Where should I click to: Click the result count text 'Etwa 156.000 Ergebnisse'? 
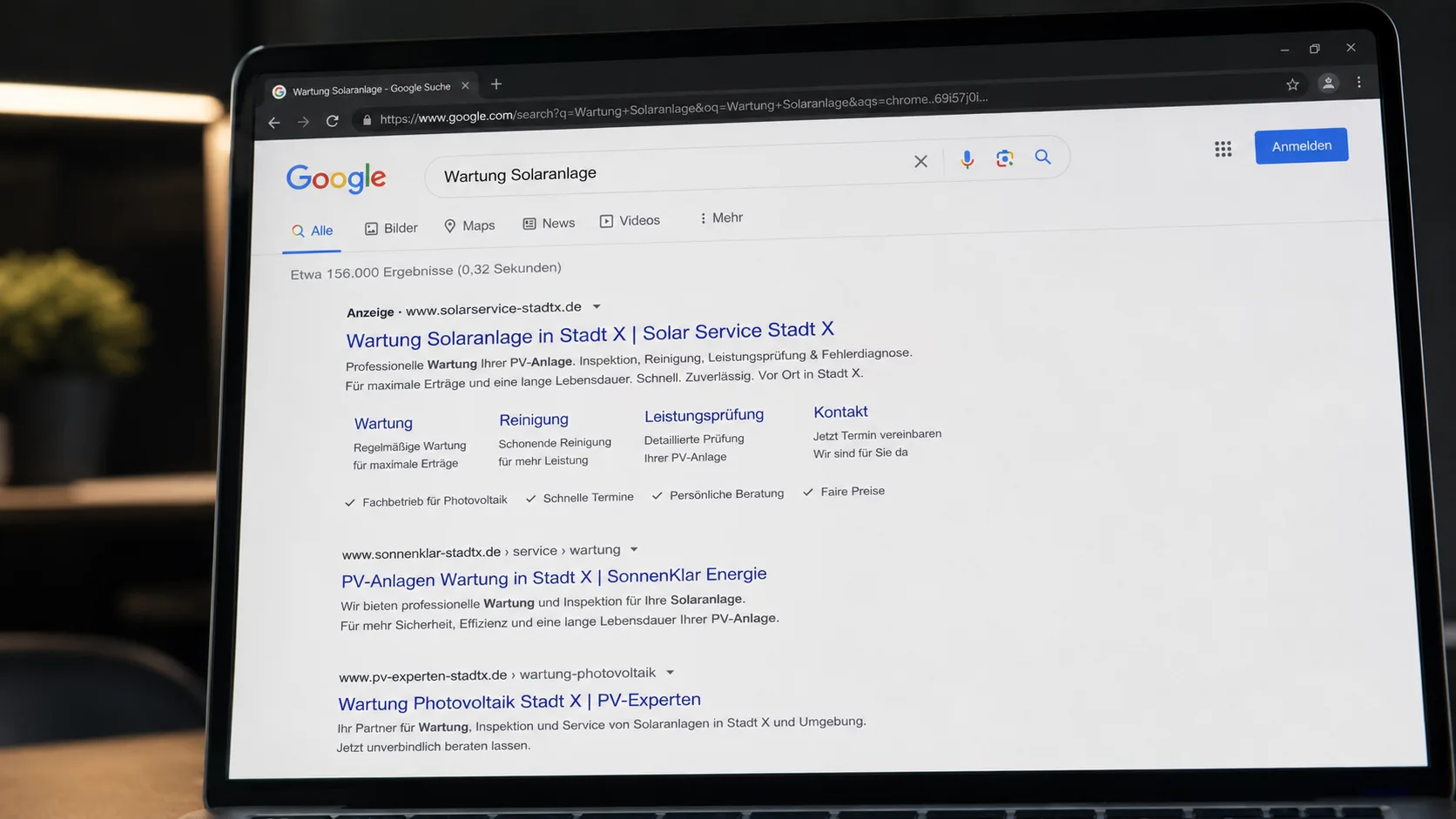pos(374,272)
